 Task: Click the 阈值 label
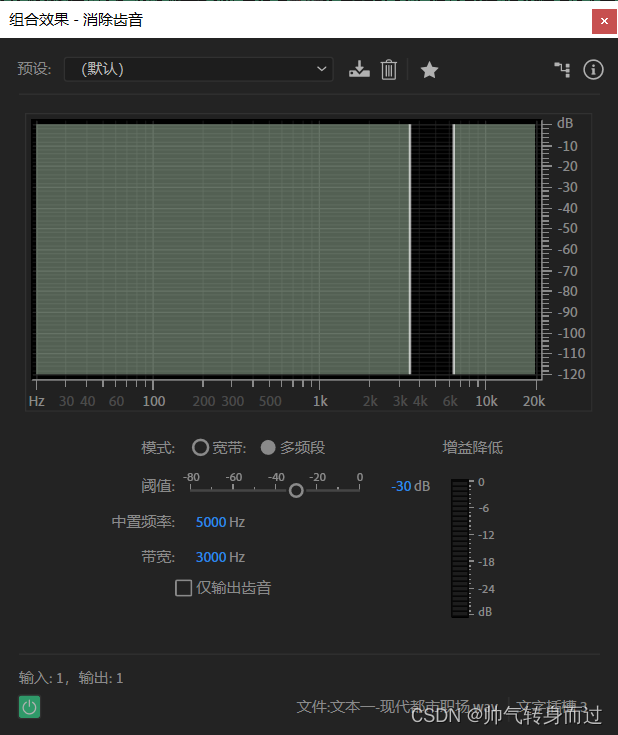(x=158, y=486)
